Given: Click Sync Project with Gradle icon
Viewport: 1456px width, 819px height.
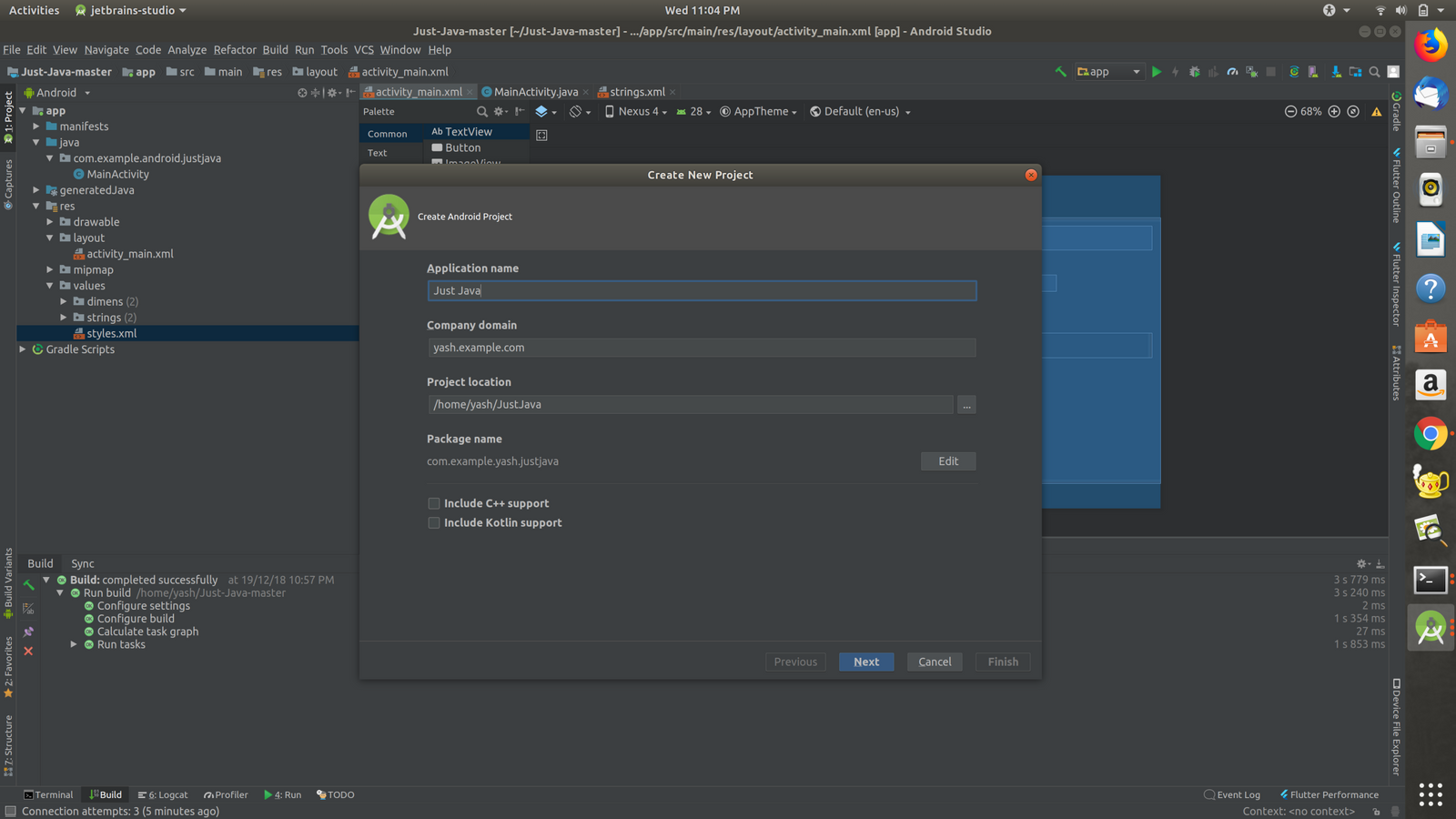Looking at the screenshot, I should (1294, 72).
